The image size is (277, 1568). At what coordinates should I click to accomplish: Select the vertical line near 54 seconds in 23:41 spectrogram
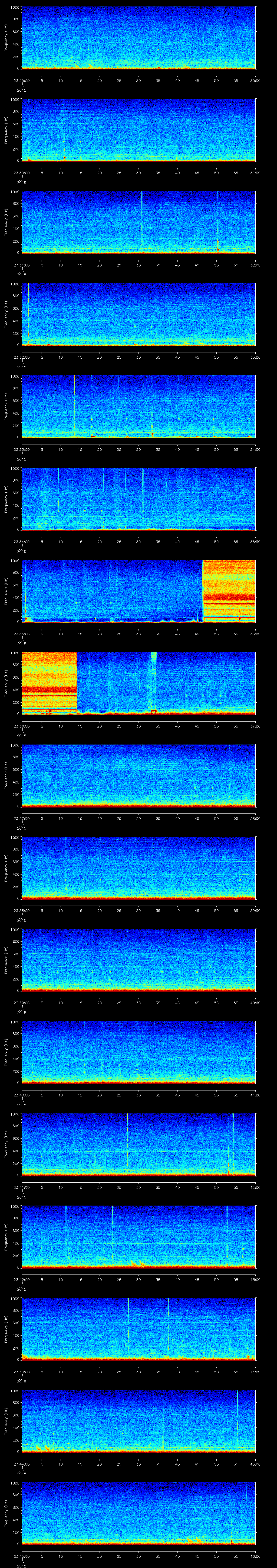[233, 1141]
